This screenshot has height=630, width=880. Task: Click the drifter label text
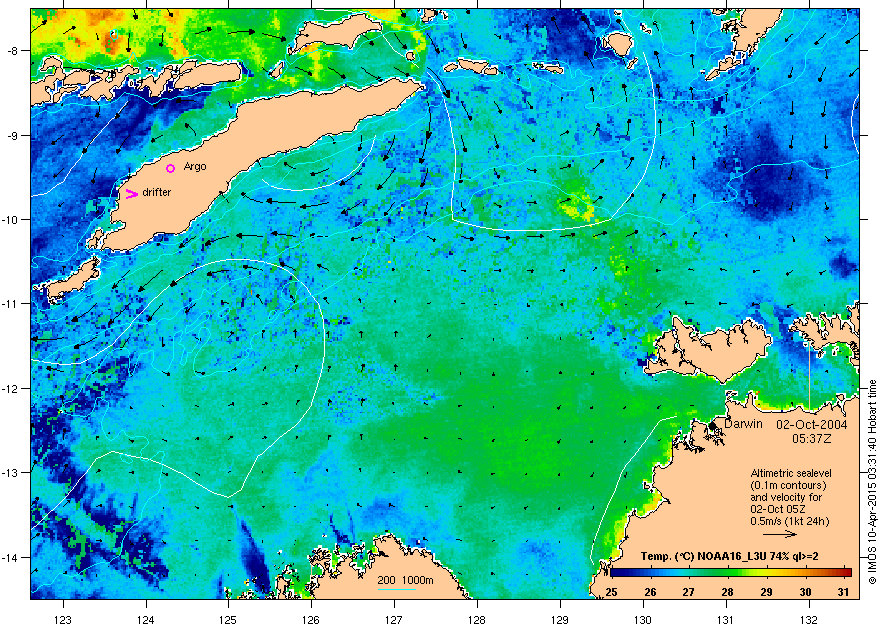(157, 192)
